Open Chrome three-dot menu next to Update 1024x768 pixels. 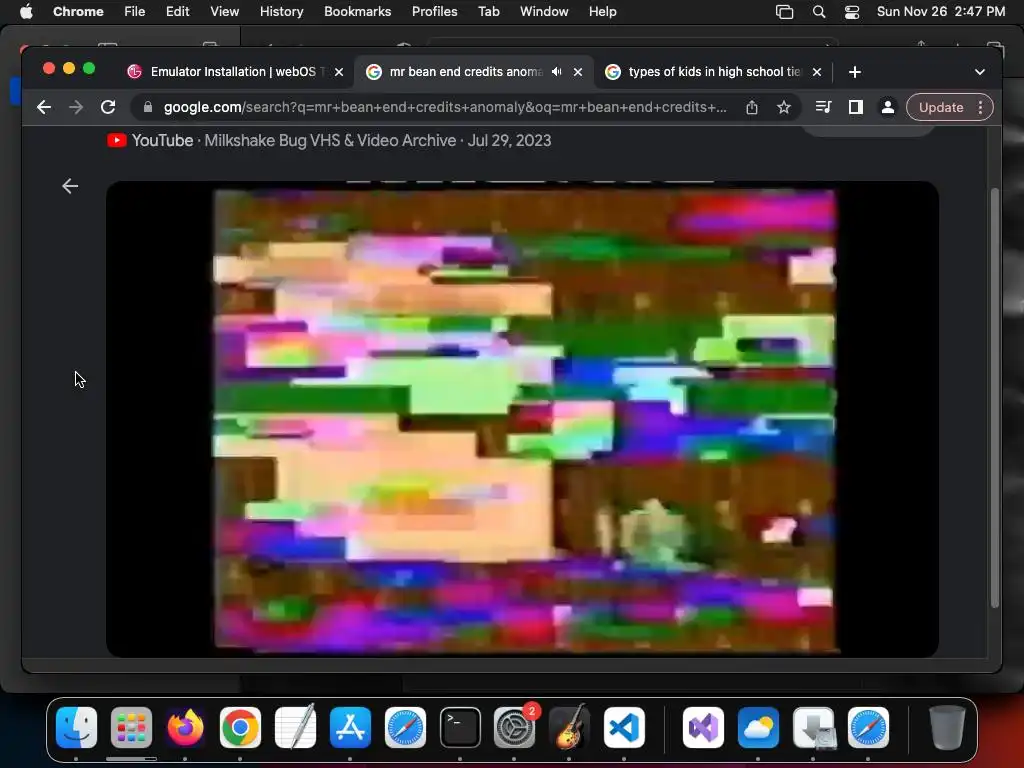pyautogui.click(x=980, y=107)
